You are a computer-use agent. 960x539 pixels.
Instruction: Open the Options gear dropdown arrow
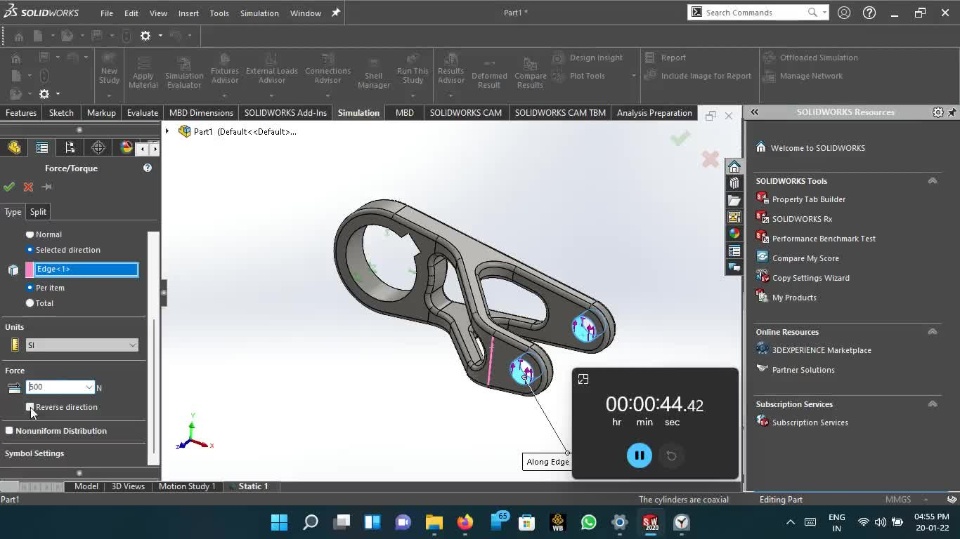pos(160,36)
